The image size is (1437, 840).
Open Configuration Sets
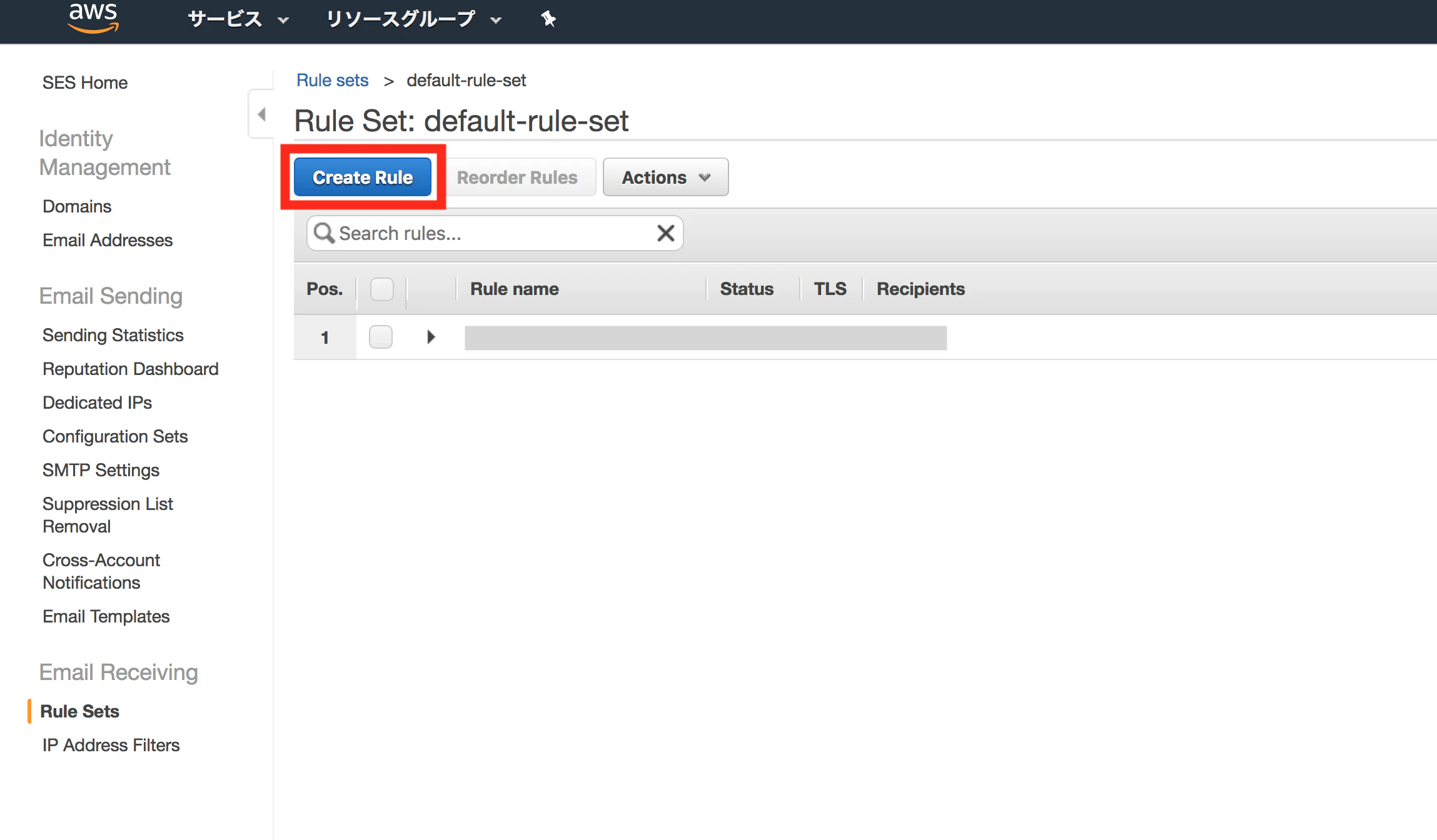tap(115, 436)
